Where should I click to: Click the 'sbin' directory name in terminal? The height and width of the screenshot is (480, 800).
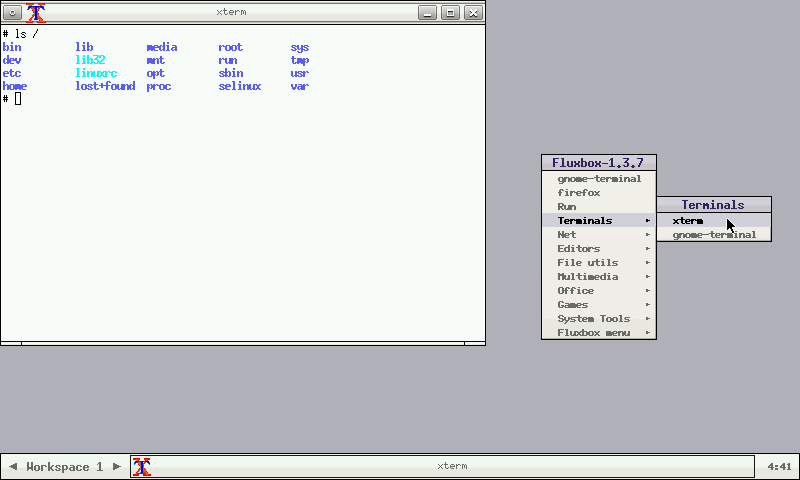tap(231, 73)
